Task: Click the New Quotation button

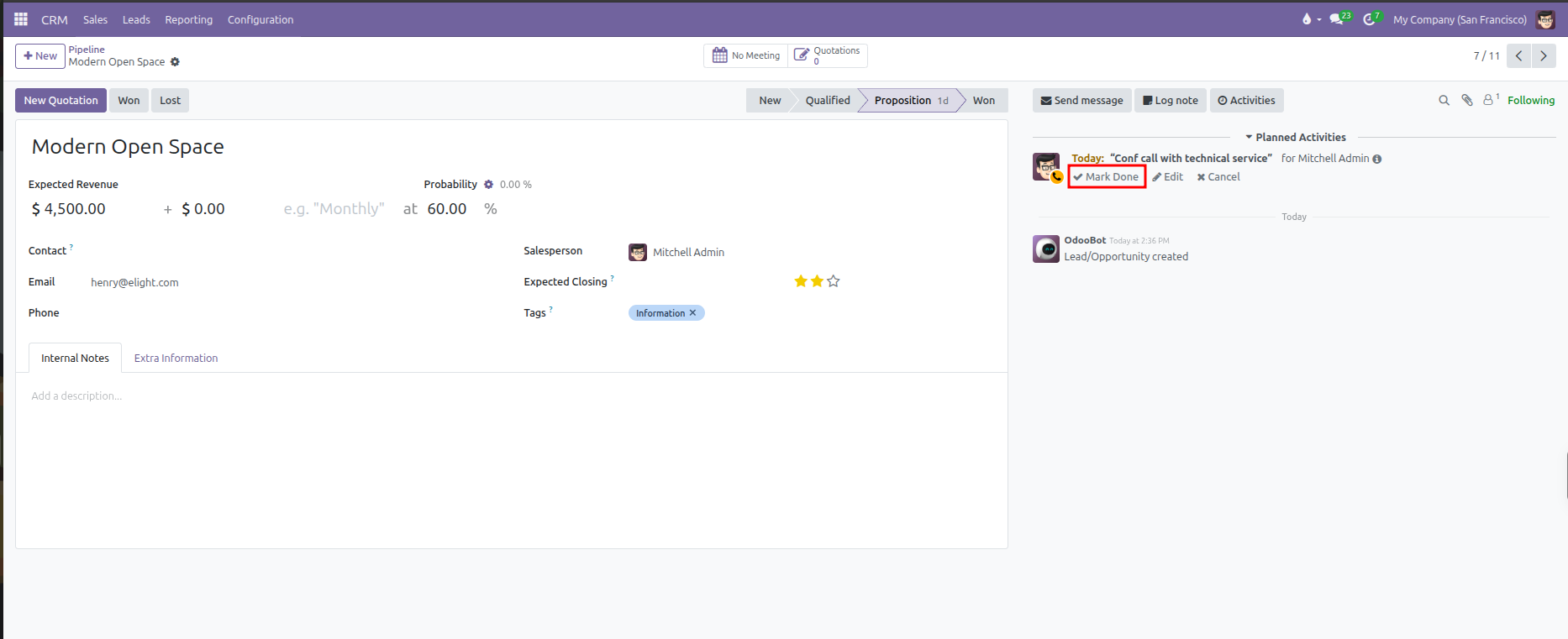Action: tap(61, 101)
